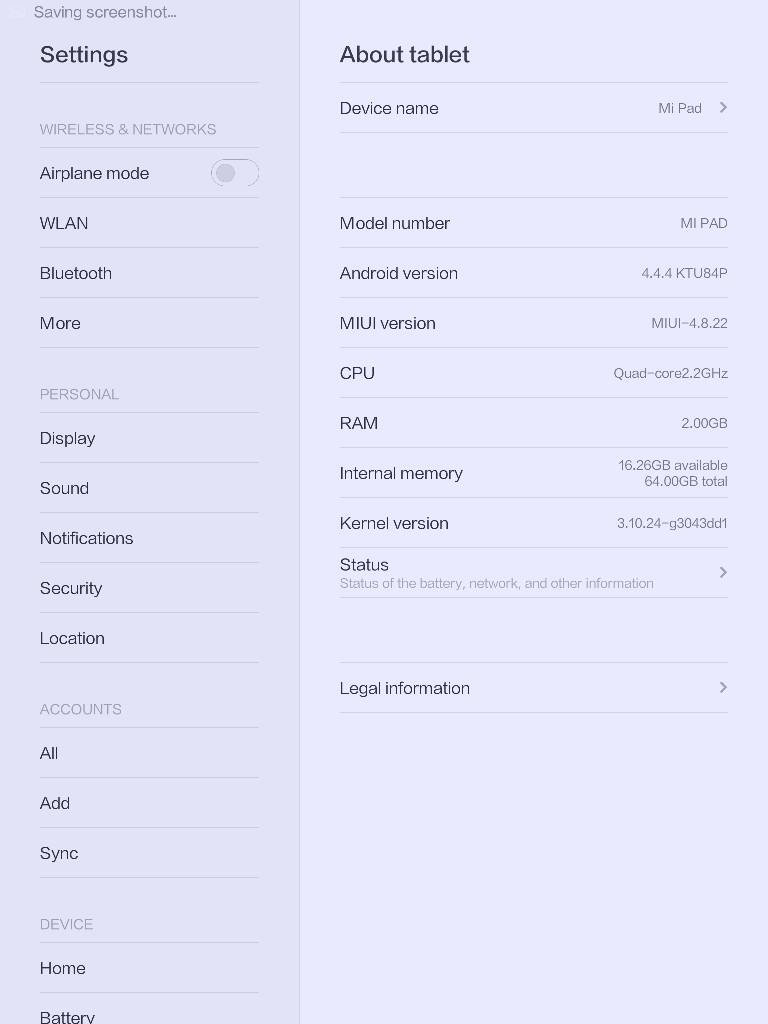Screen dimensions: 768x1024
Task: Open Bluetooth settings
Action: click(x=149, y=273)
